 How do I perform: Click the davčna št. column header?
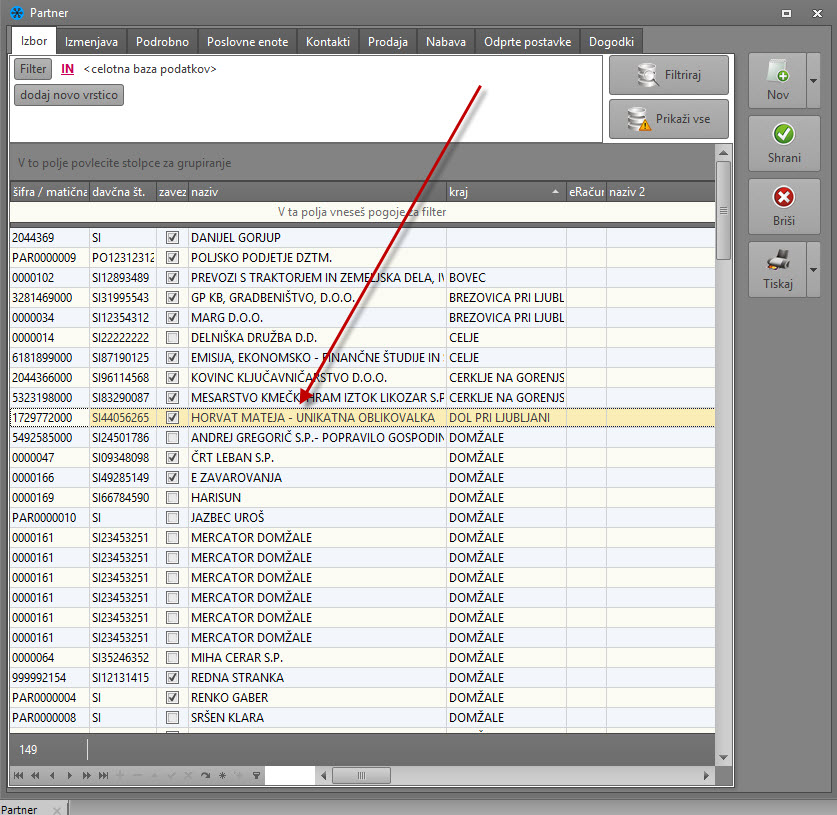coord(123,192)
